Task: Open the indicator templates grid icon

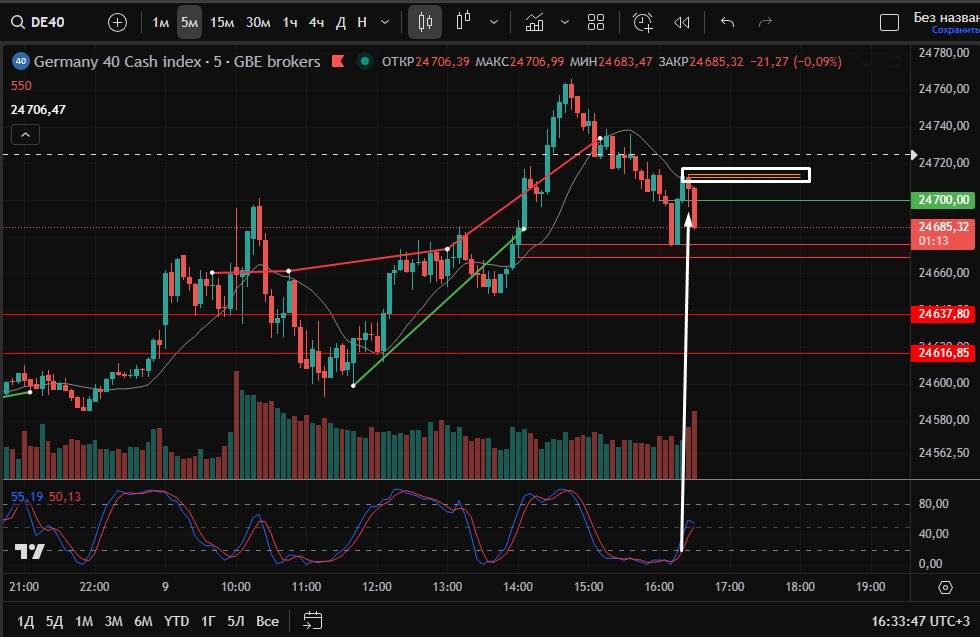Action: (596, 22)
